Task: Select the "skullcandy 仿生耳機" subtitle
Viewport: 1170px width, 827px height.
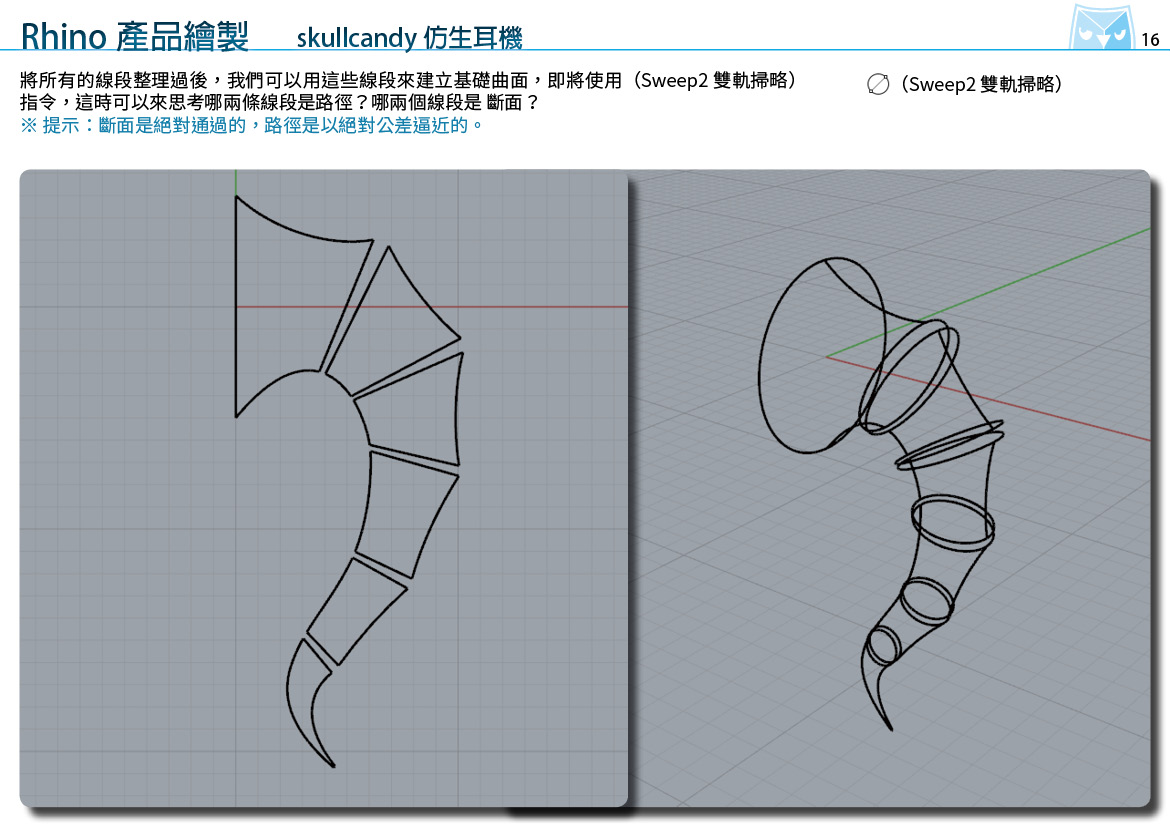Action: [410, 37]
